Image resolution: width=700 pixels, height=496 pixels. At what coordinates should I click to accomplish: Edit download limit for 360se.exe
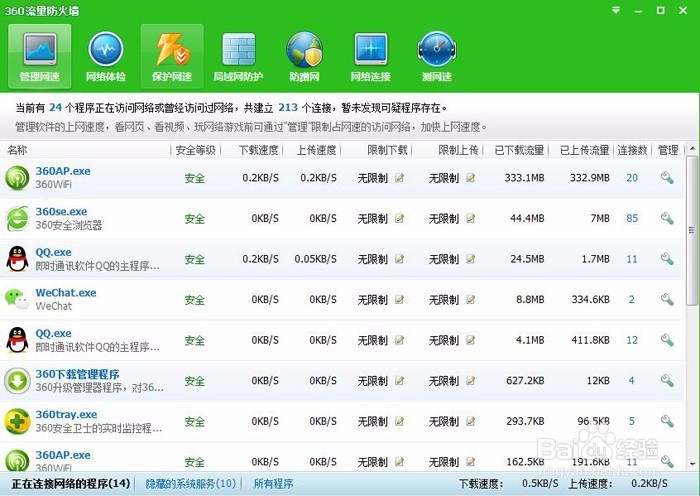click(400, 218)
